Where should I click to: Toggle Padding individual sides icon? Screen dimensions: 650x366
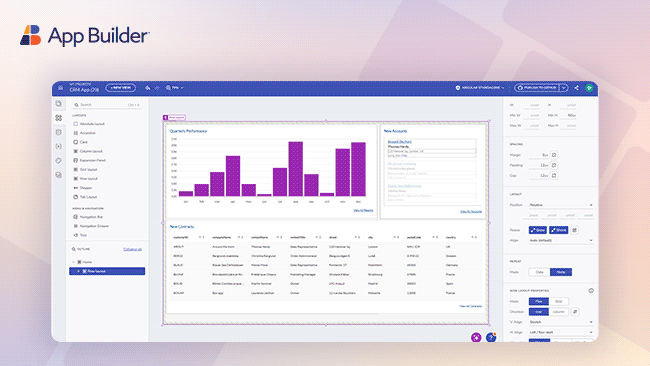point(554,165)
